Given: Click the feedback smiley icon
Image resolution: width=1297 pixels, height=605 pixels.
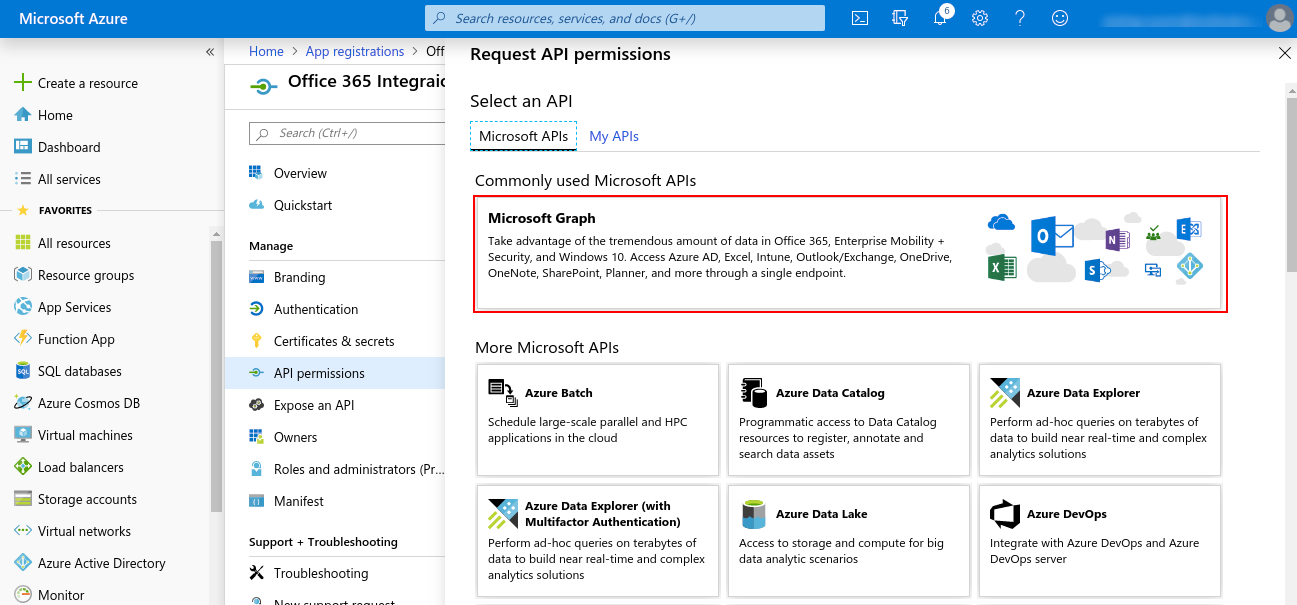Looking at the screenshot, I should point(1060,18).
